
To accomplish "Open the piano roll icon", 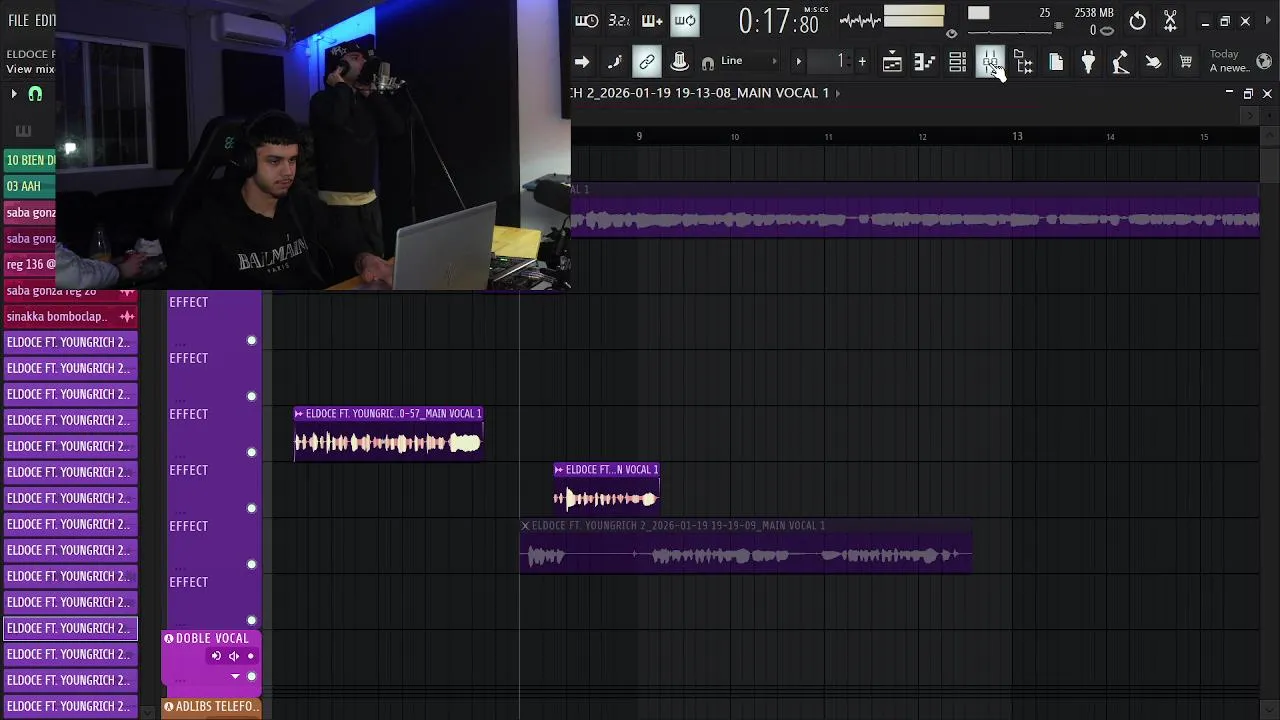I will pyautogui.click(x=925, y=63).
